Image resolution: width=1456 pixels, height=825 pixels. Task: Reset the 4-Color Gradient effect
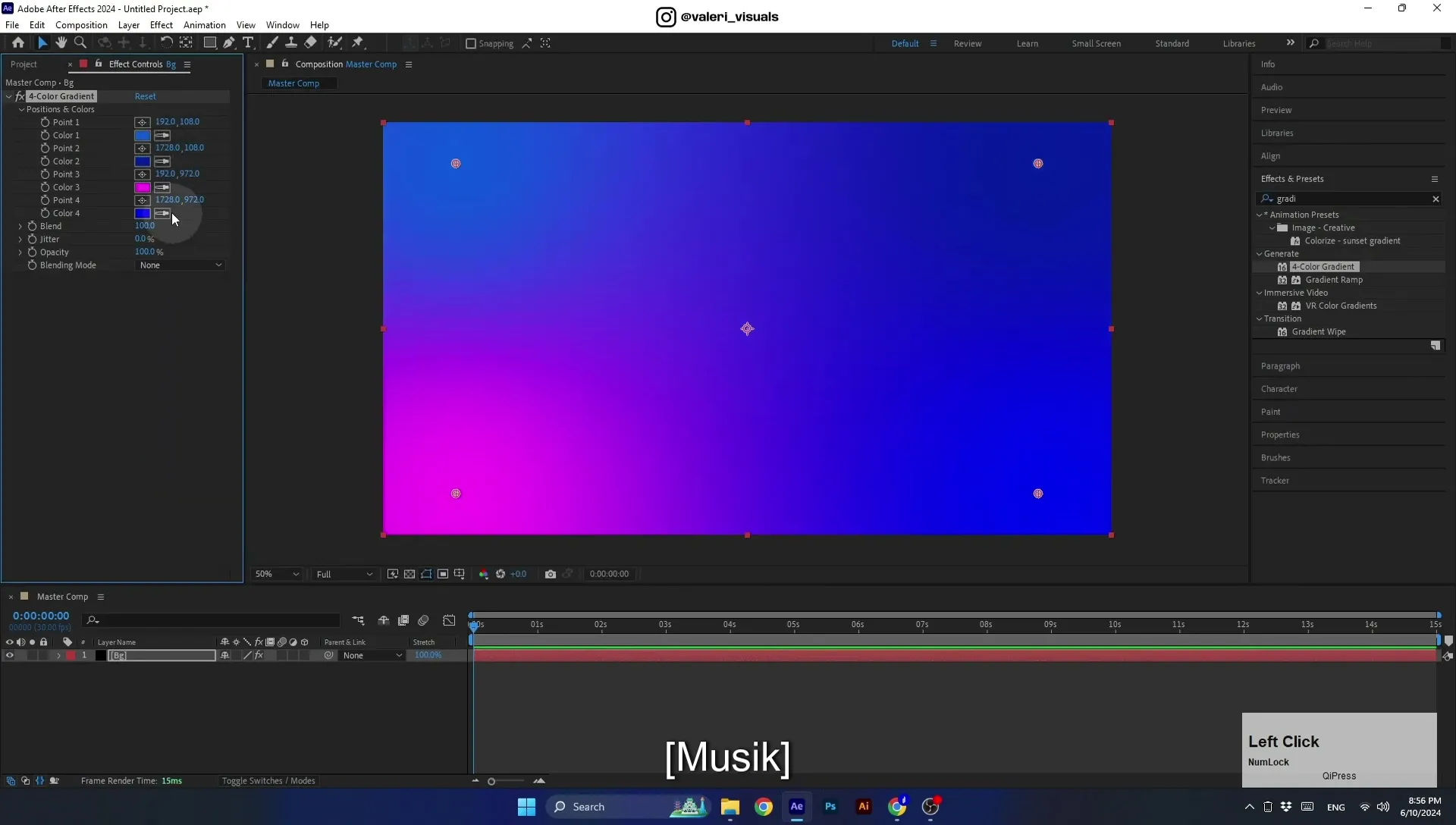[146, 96]
